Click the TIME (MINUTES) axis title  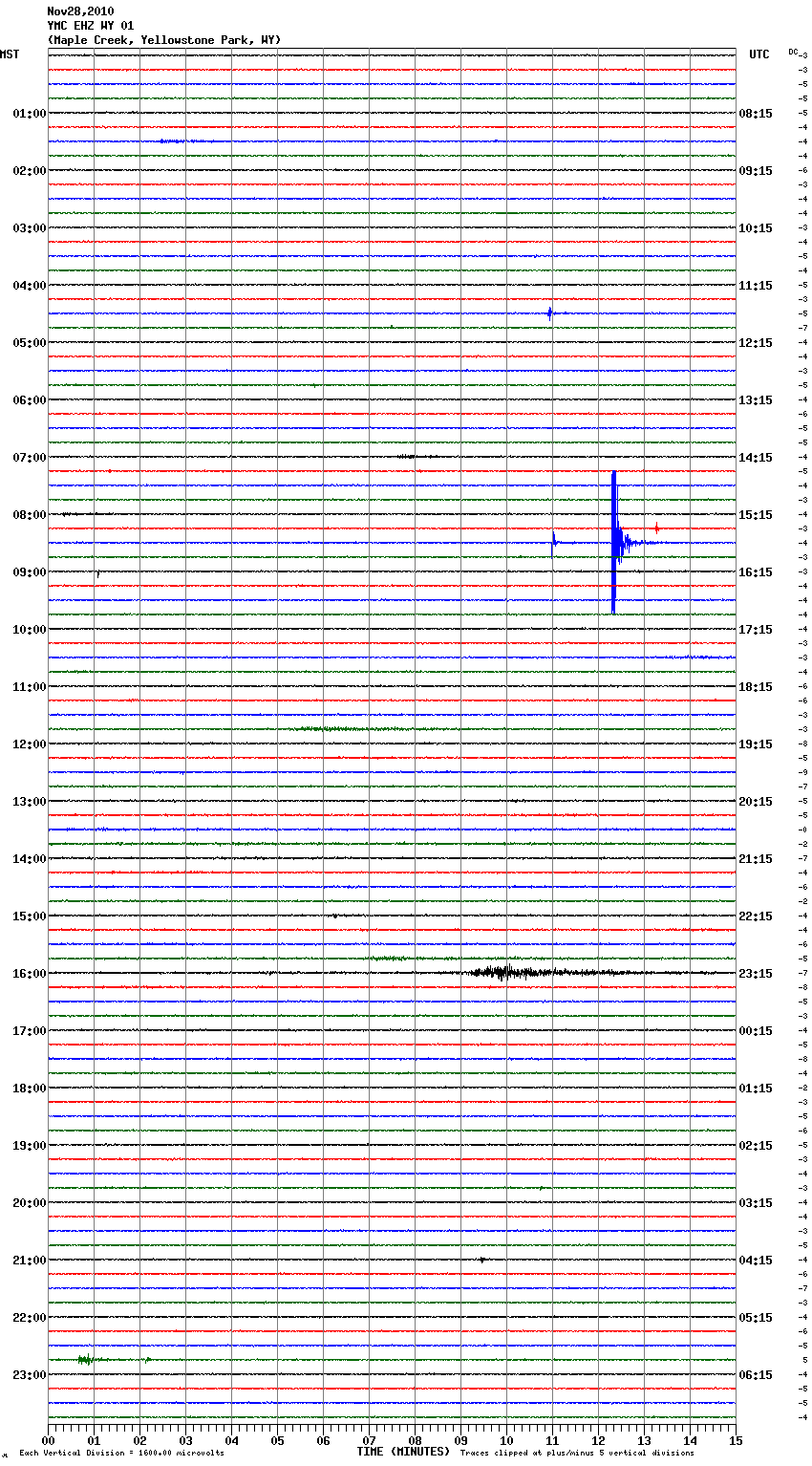tap(403, 1452)
